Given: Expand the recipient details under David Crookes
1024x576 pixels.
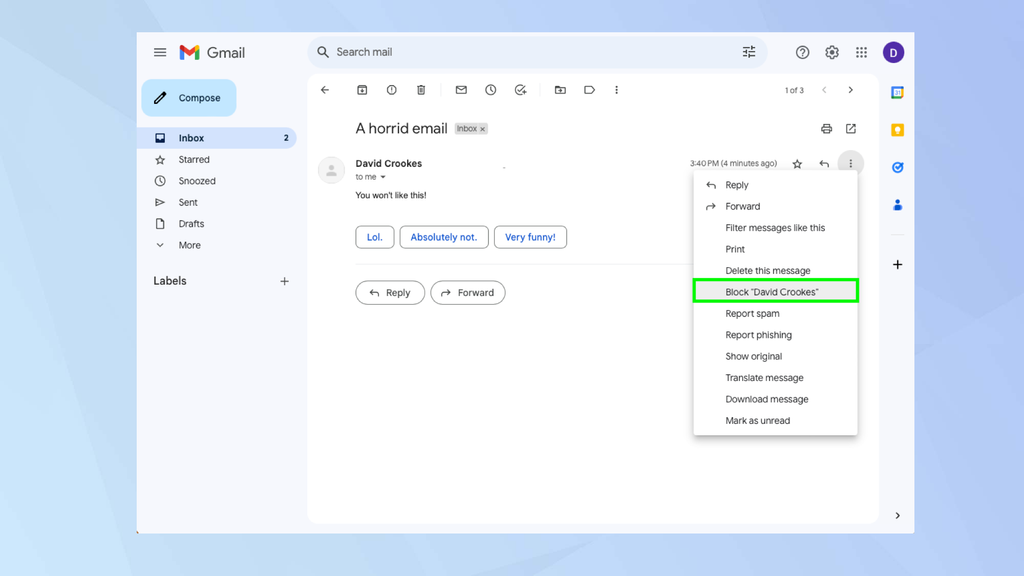Looking at the screenshot, I should [x=385, y=176].
